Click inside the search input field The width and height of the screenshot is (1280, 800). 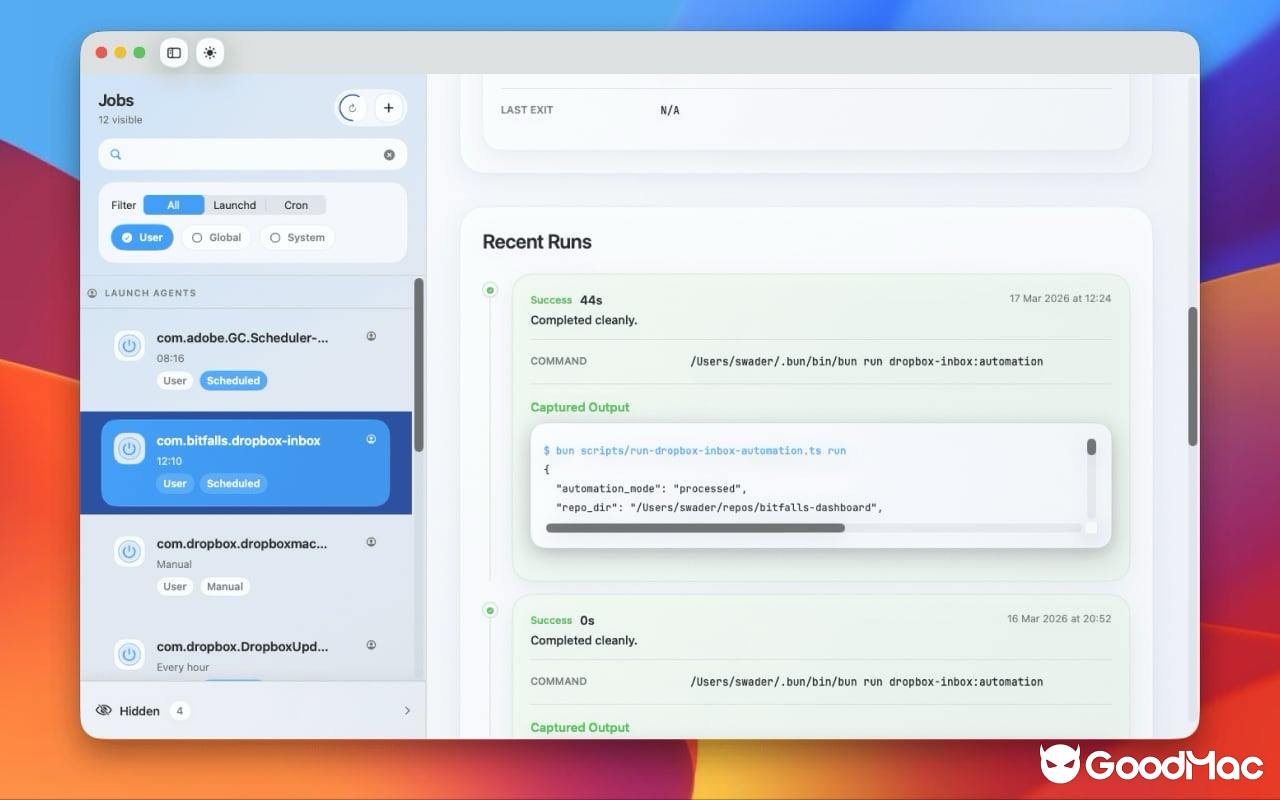(x=250, y=154)
